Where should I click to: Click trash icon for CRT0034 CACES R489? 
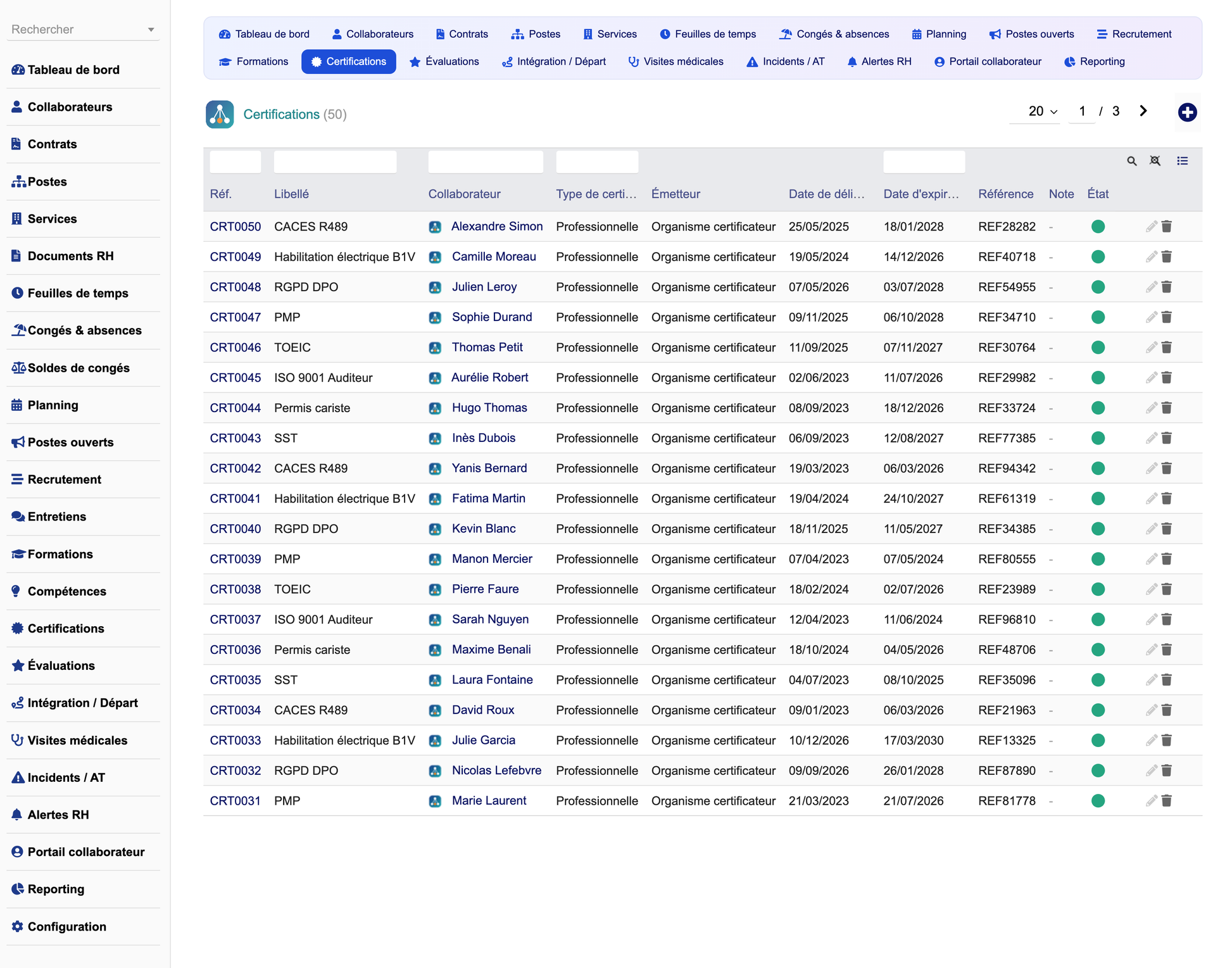pyautogui.click(x=1167, y=710)
